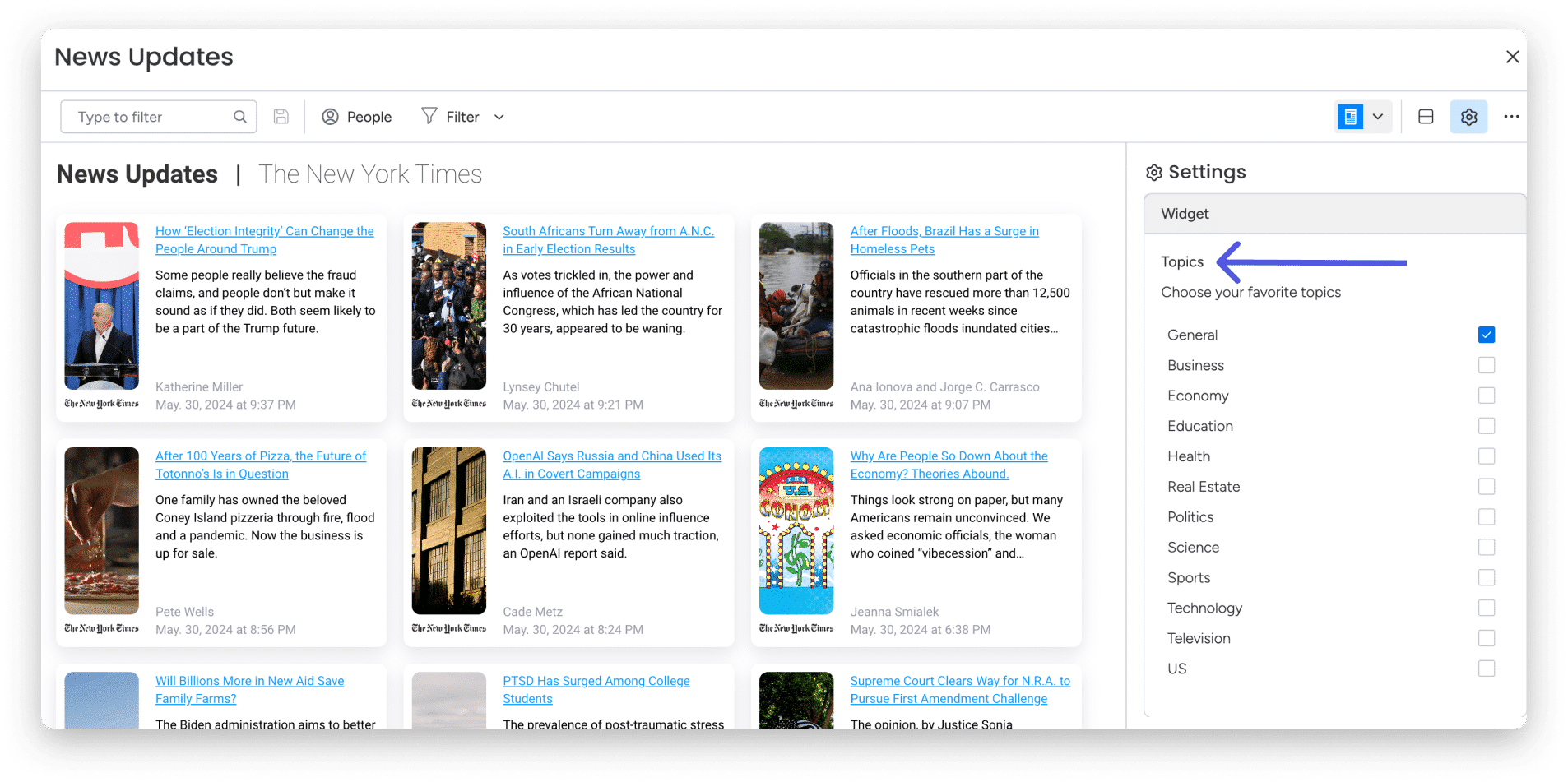Click the Type to filter input field

pos(159,117)
